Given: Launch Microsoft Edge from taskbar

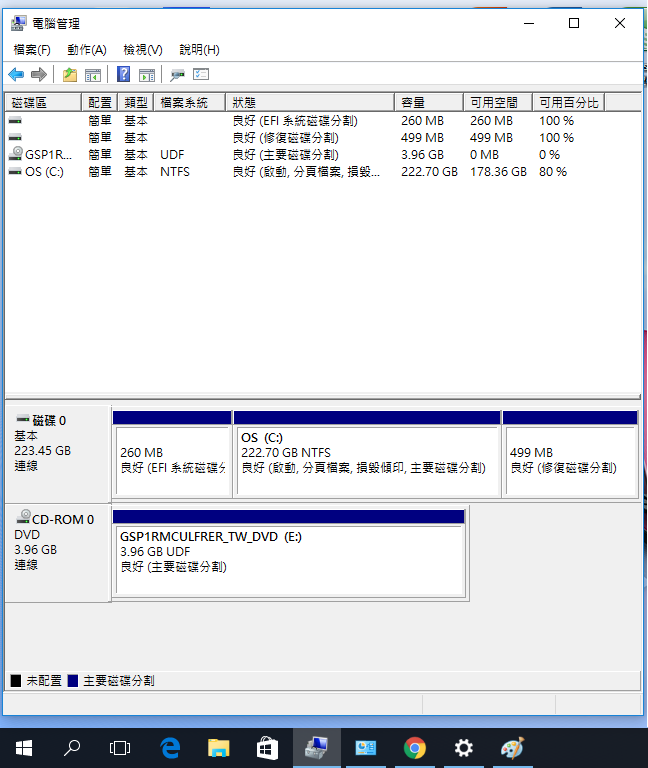Looking at the screenshot, I should tap(170, 748).
